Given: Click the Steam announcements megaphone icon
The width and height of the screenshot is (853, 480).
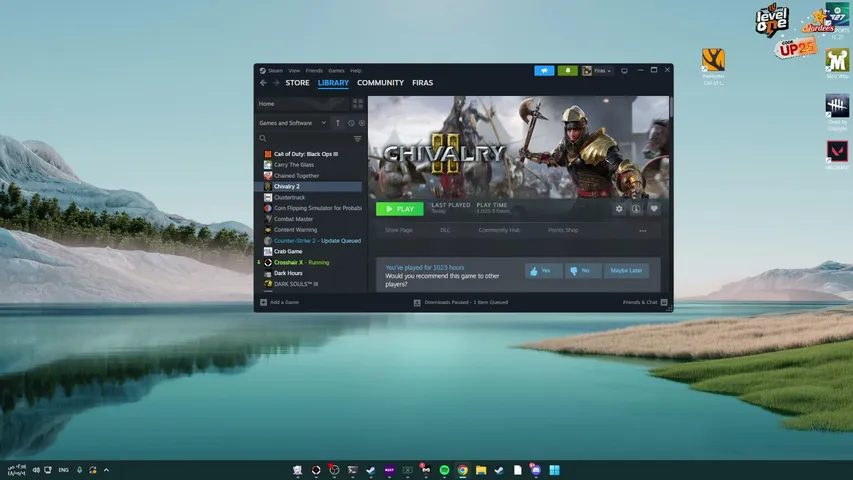Looking at the screenshot, I should (544, 71).
